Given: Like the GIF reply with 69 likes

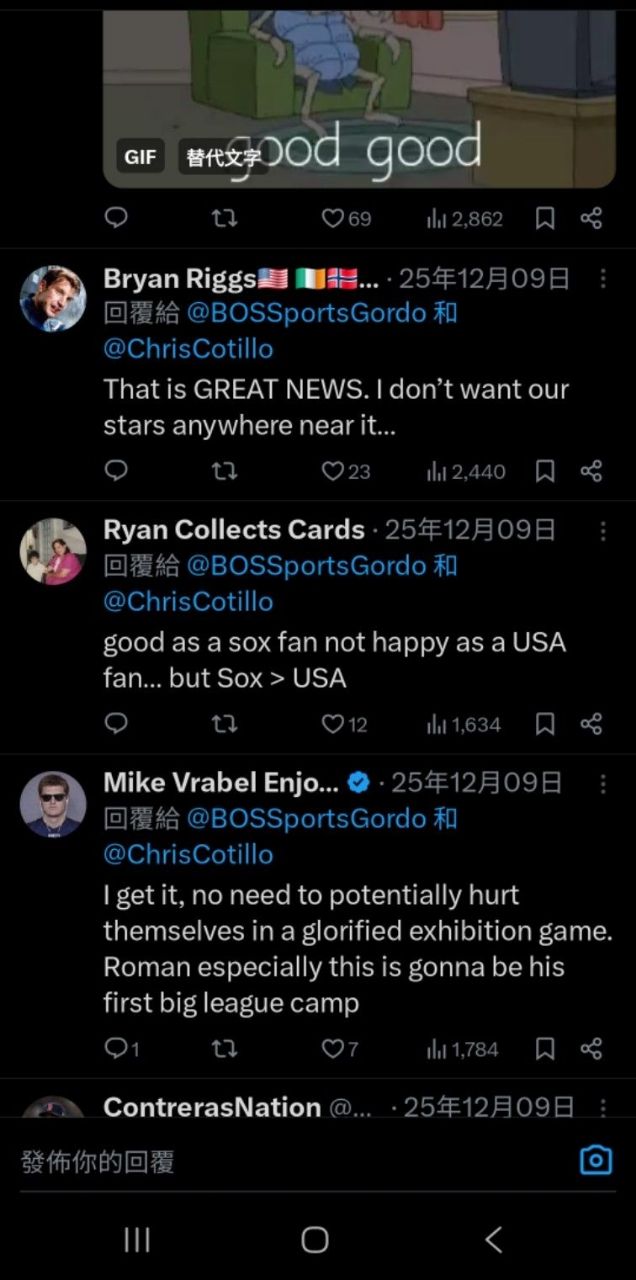Looking at the screenshot, I should click(x=333, y=218).
